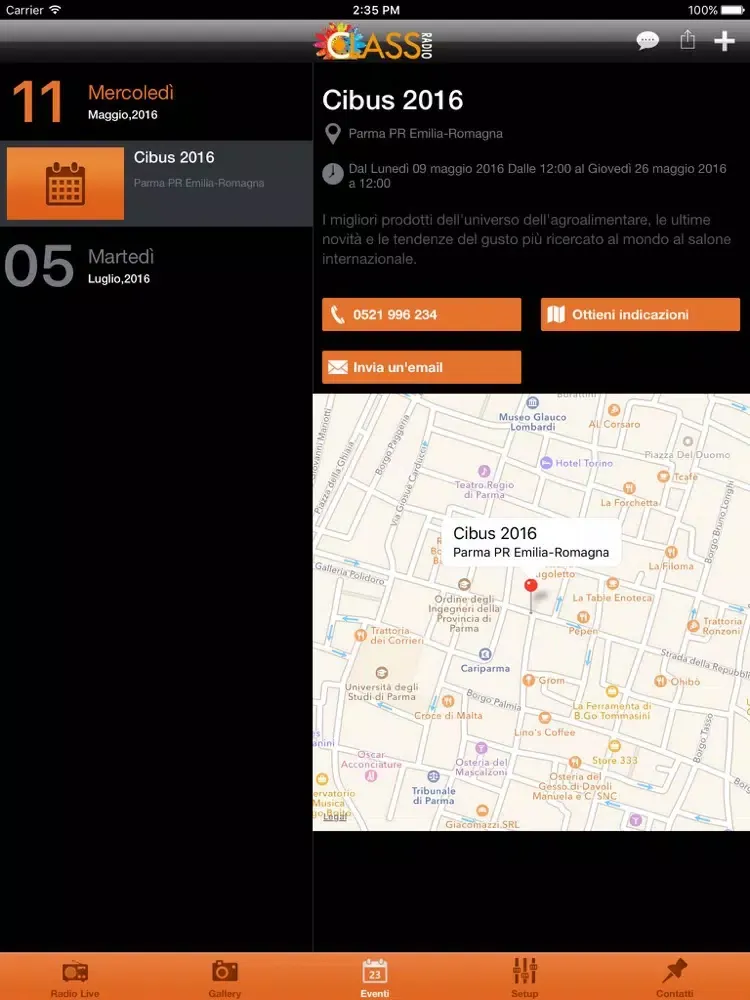The image size is (750, 1000).
Task: Tap the location pin icon beside Parma
Action: click(x=332, y=134)
